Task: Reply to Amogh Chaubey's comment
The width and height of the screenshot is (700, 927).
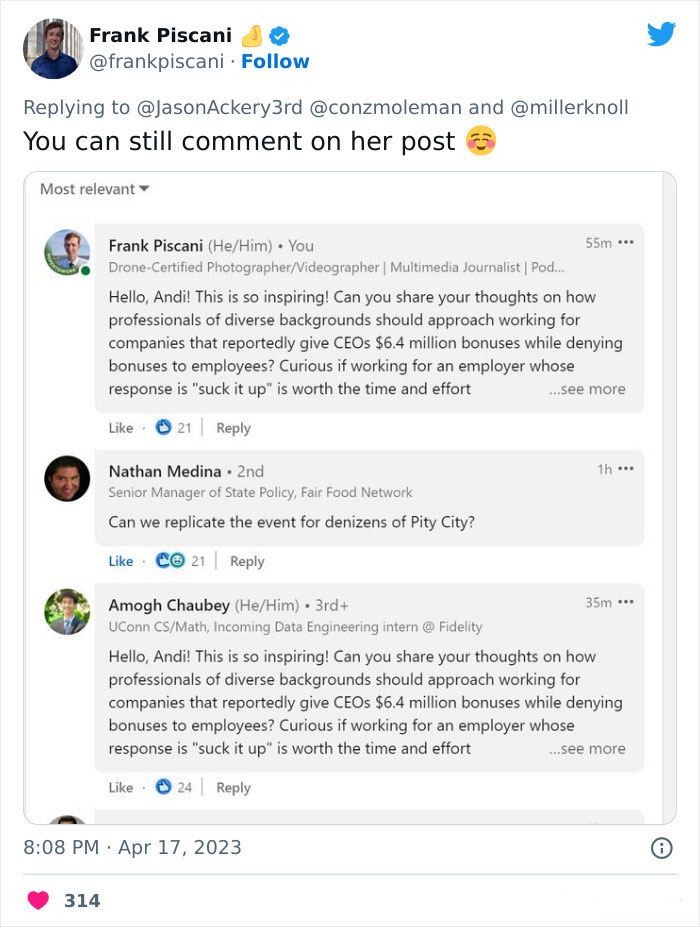Action: (233, 787)
